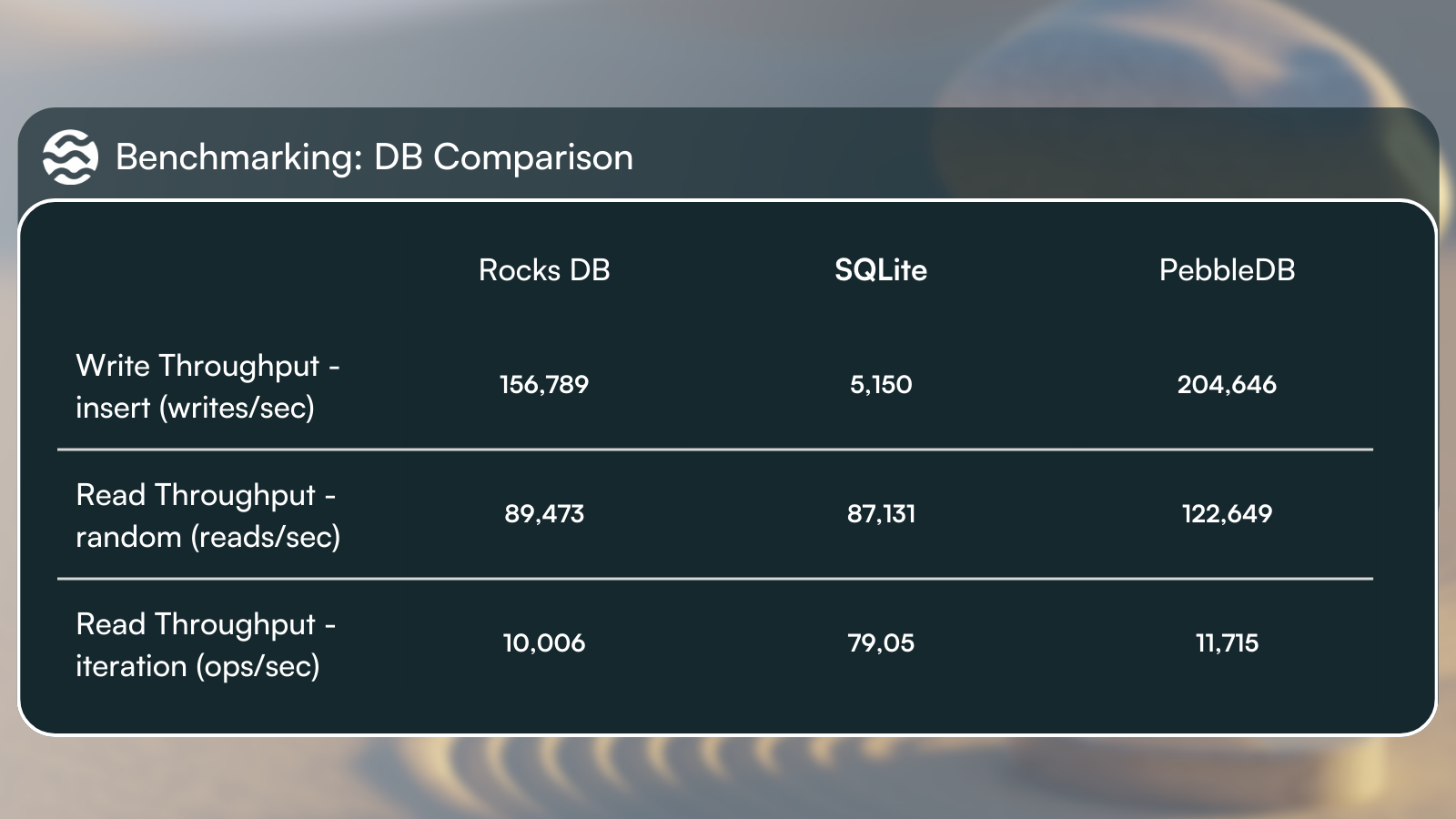Click the Rocks DB random read value 89,473
The height and width of the screenshot is (819, 1456).
544,514
